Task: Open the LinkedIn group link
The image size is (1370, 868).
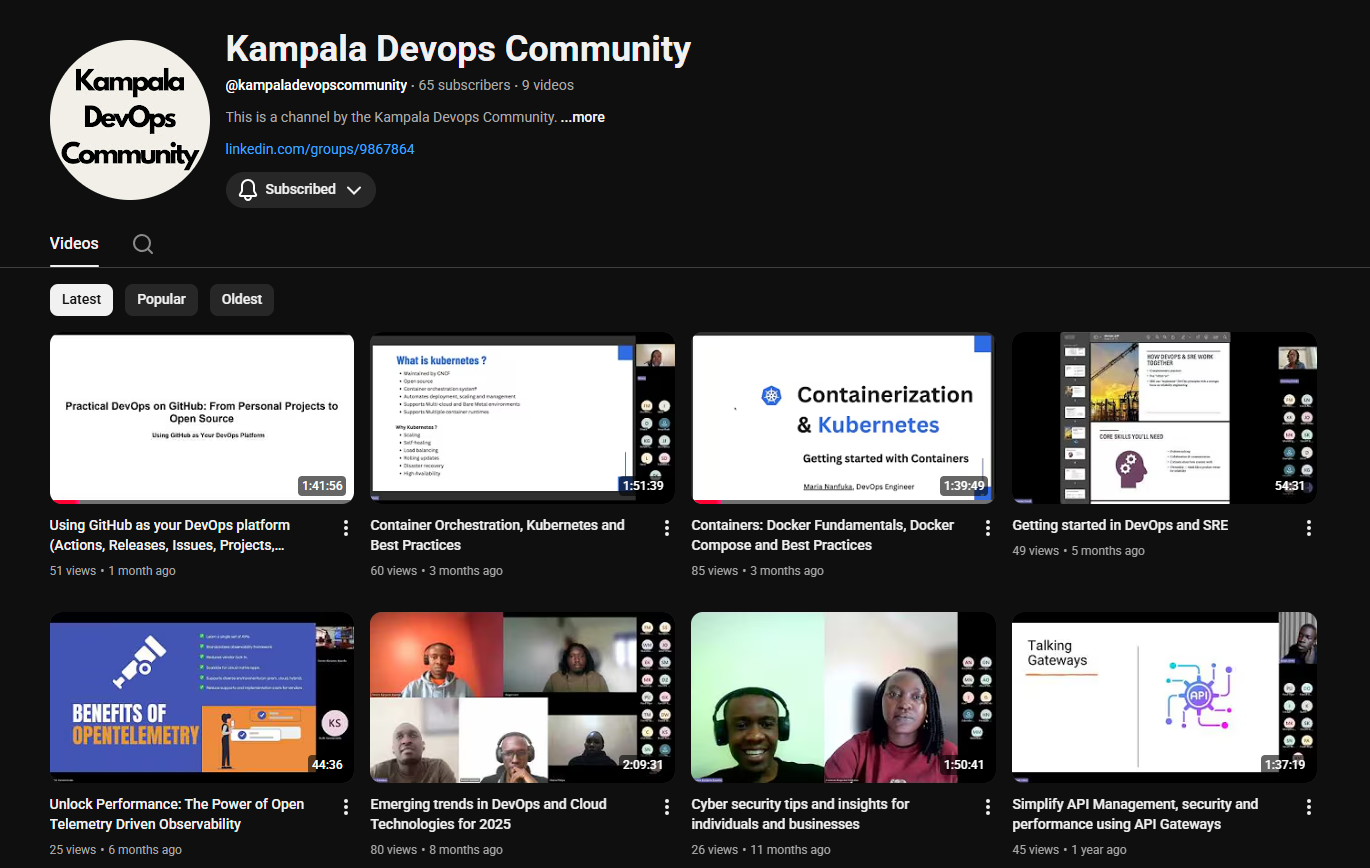Action: point(320,149)
